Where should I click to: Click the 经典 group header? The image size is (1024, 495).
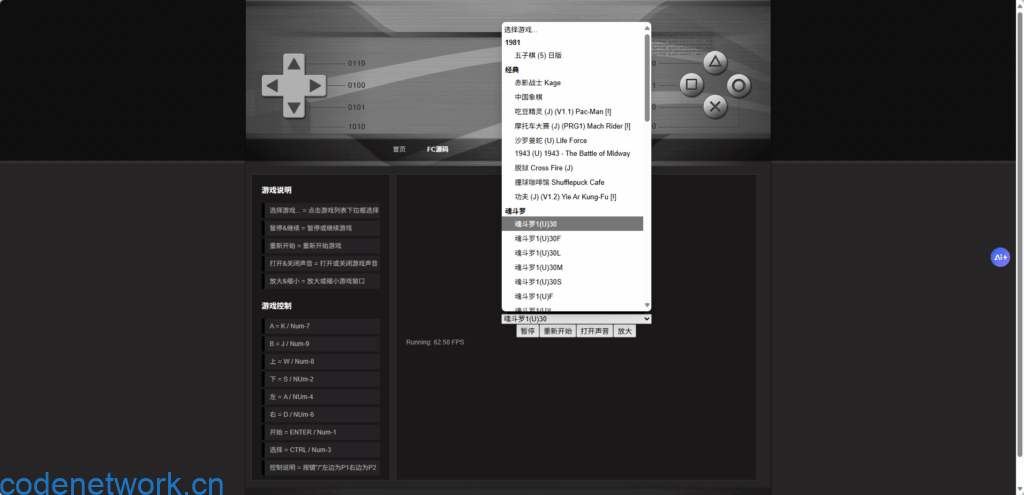[512, 70]
